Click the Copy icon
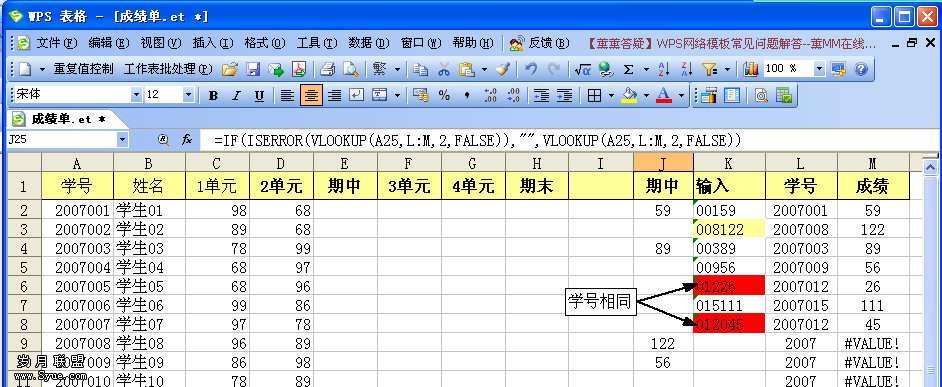942x387 pixels. [421, 69]
